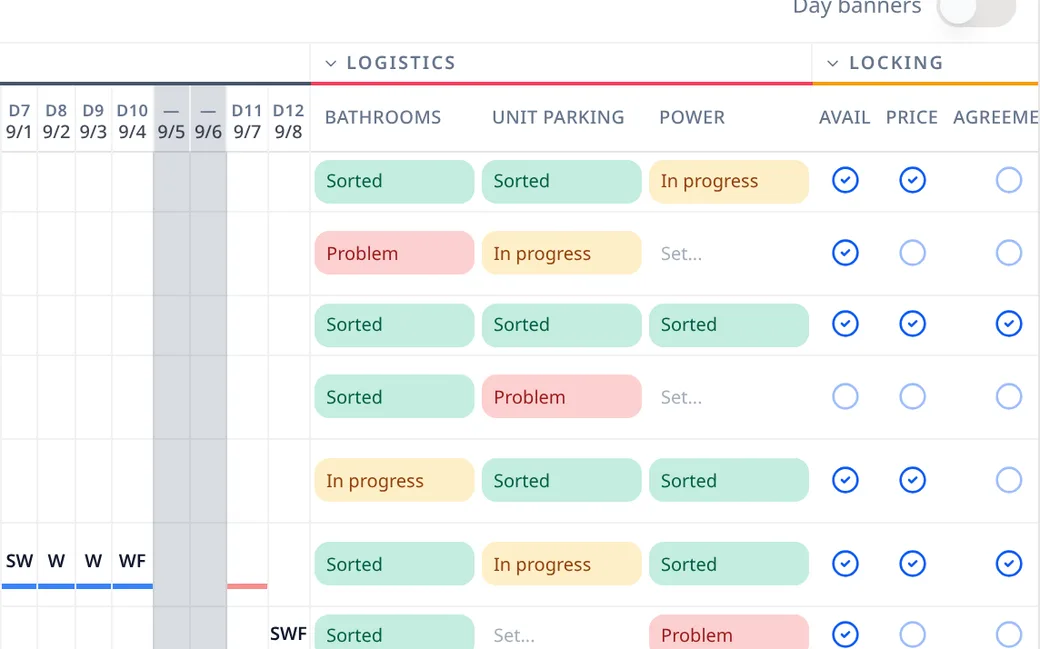Select the D11 9/7 day header

pos(247,121)
